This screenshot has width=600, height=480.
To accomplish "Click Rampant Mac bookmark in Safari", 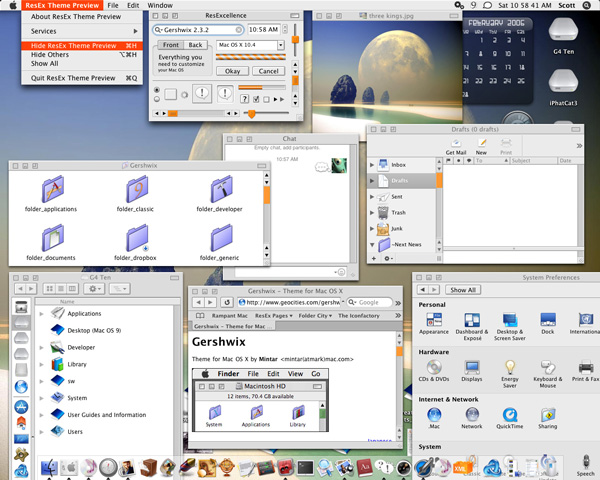I will (x=230, y=316).
